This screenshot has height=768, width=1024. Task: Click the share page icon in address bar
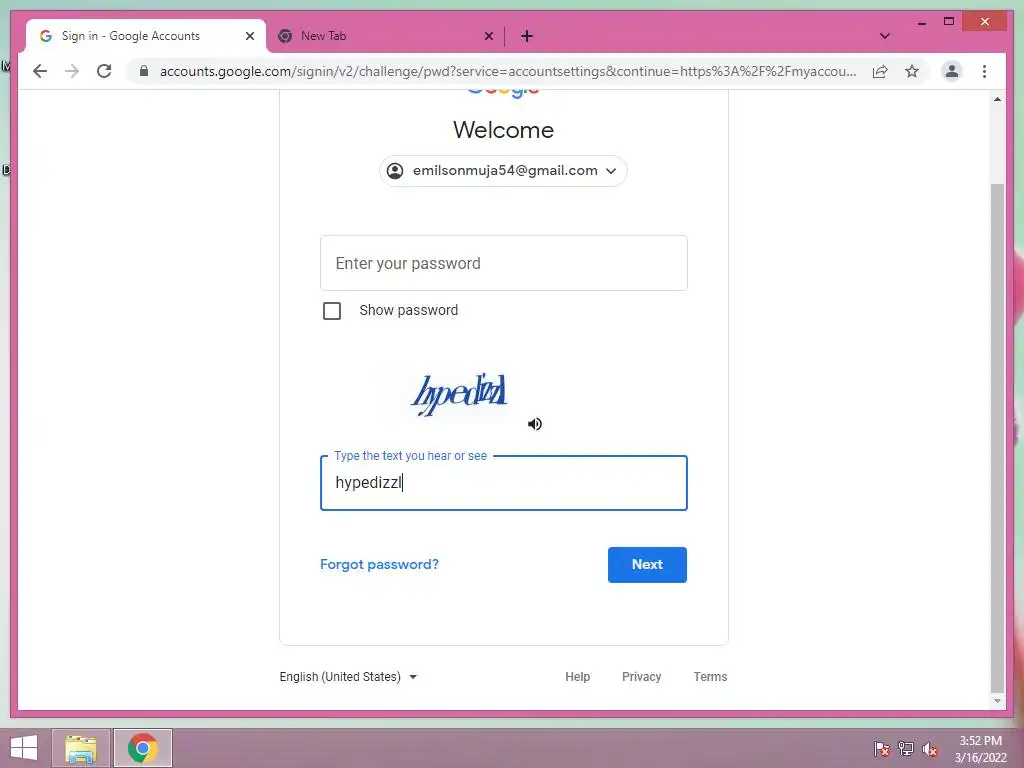click(880, 71)
